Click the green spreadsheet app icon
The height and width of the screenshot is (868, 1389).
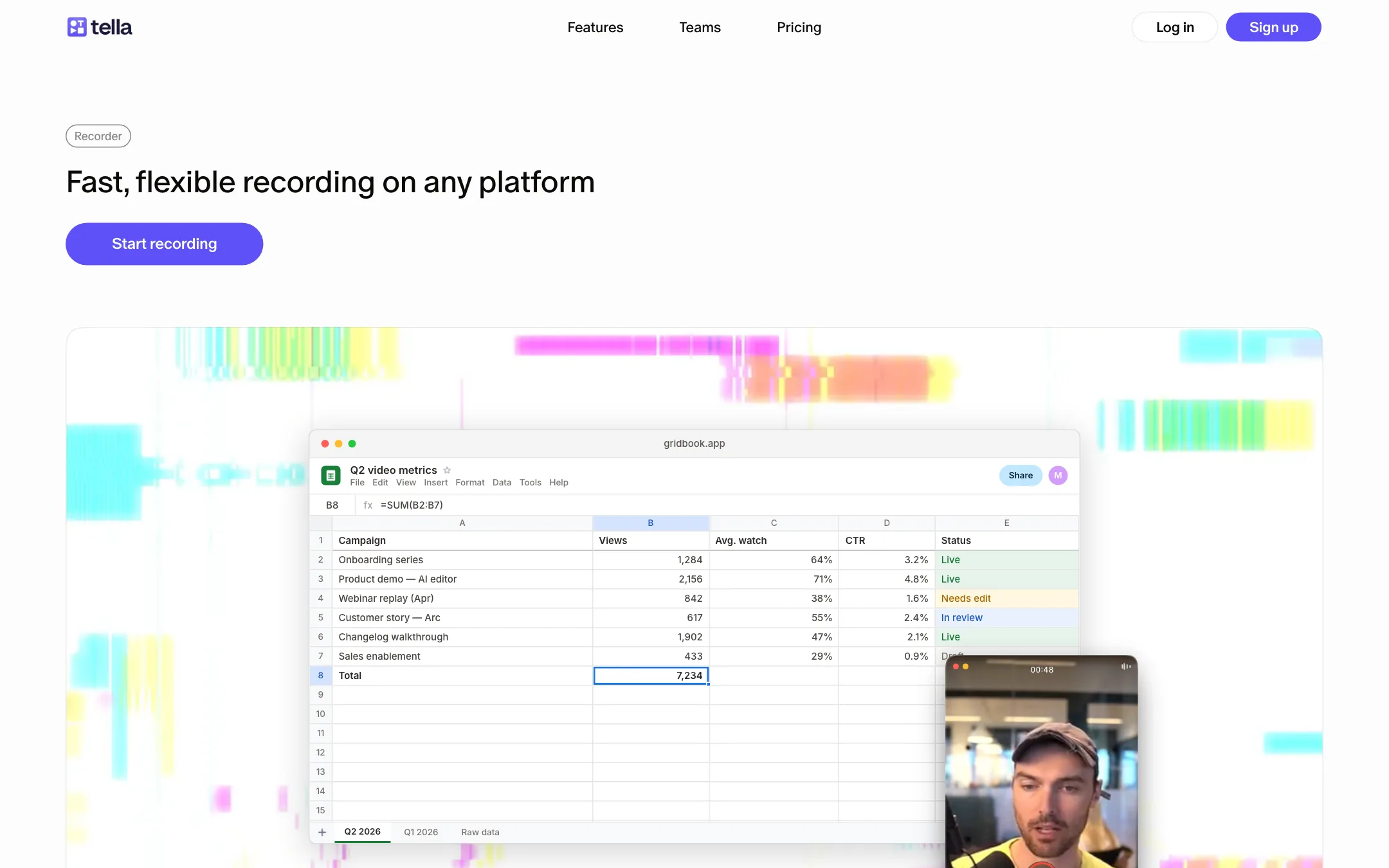pyautogui.click(x=331, y=475)
